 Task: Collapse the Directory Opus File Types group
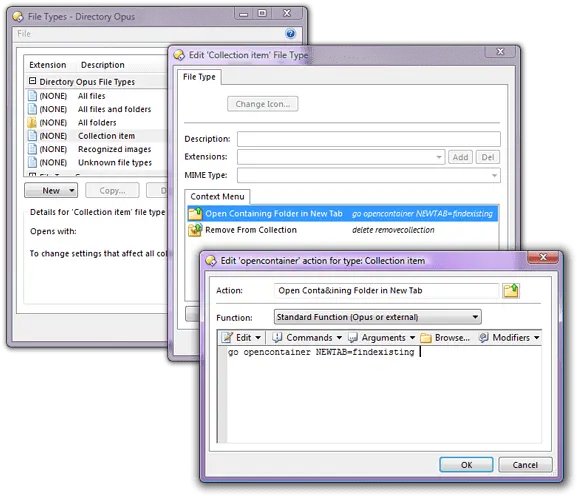pyautogui.click(x=32, y=81)
